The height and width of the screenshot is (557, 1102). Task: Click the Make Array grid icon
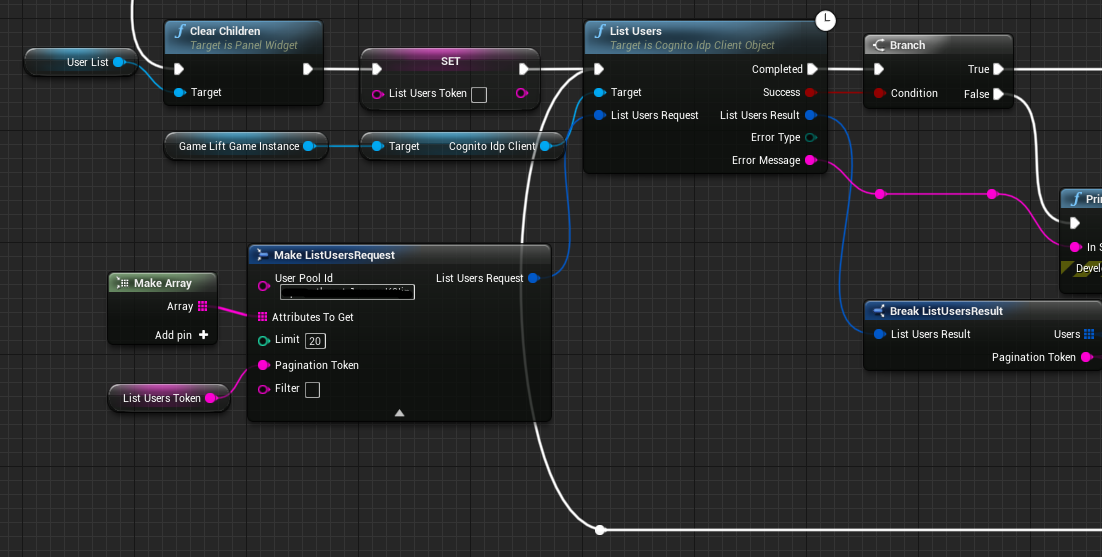pos(123,283)
